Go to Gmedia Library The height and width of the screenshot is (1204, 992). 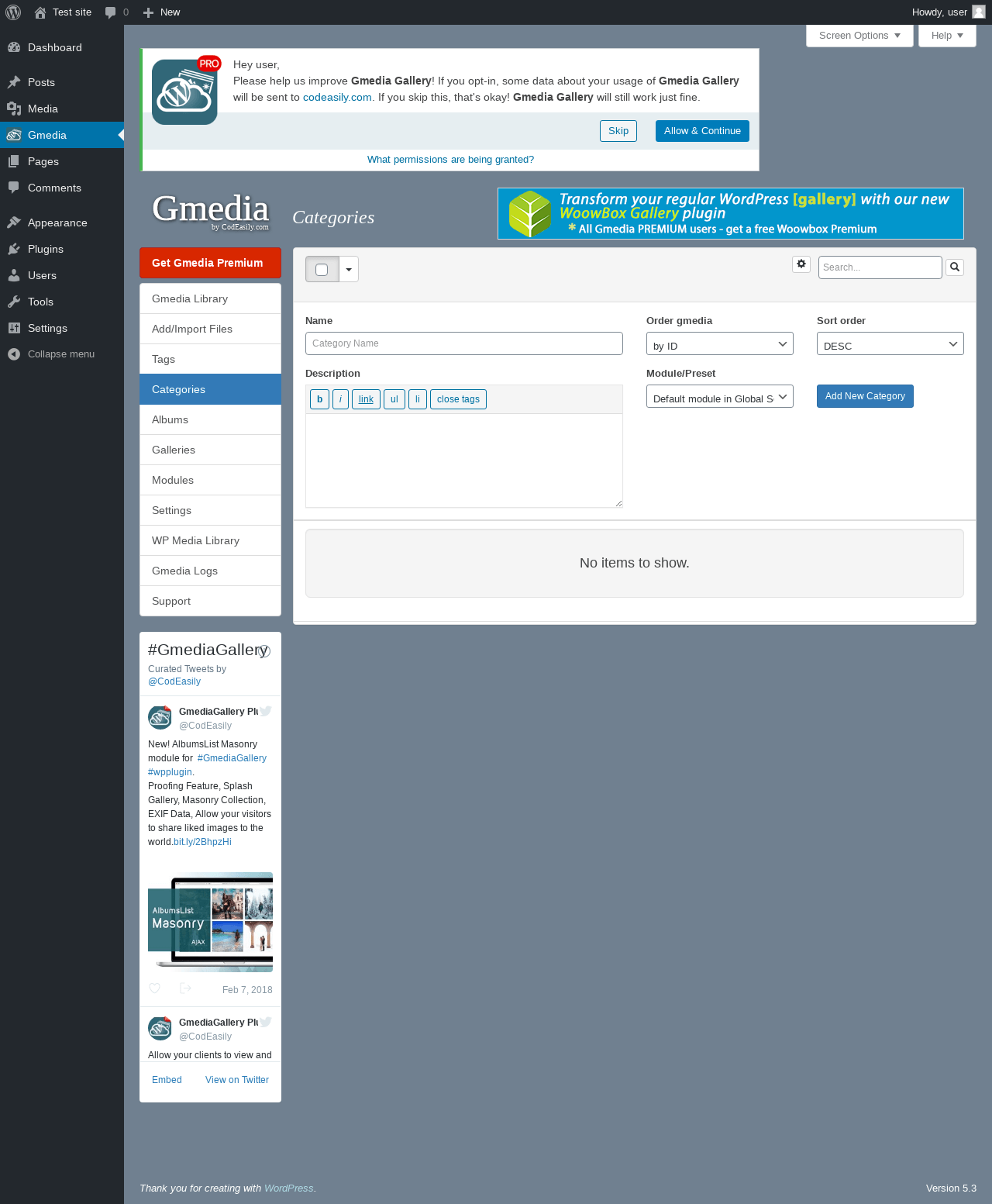coord(210,298)
